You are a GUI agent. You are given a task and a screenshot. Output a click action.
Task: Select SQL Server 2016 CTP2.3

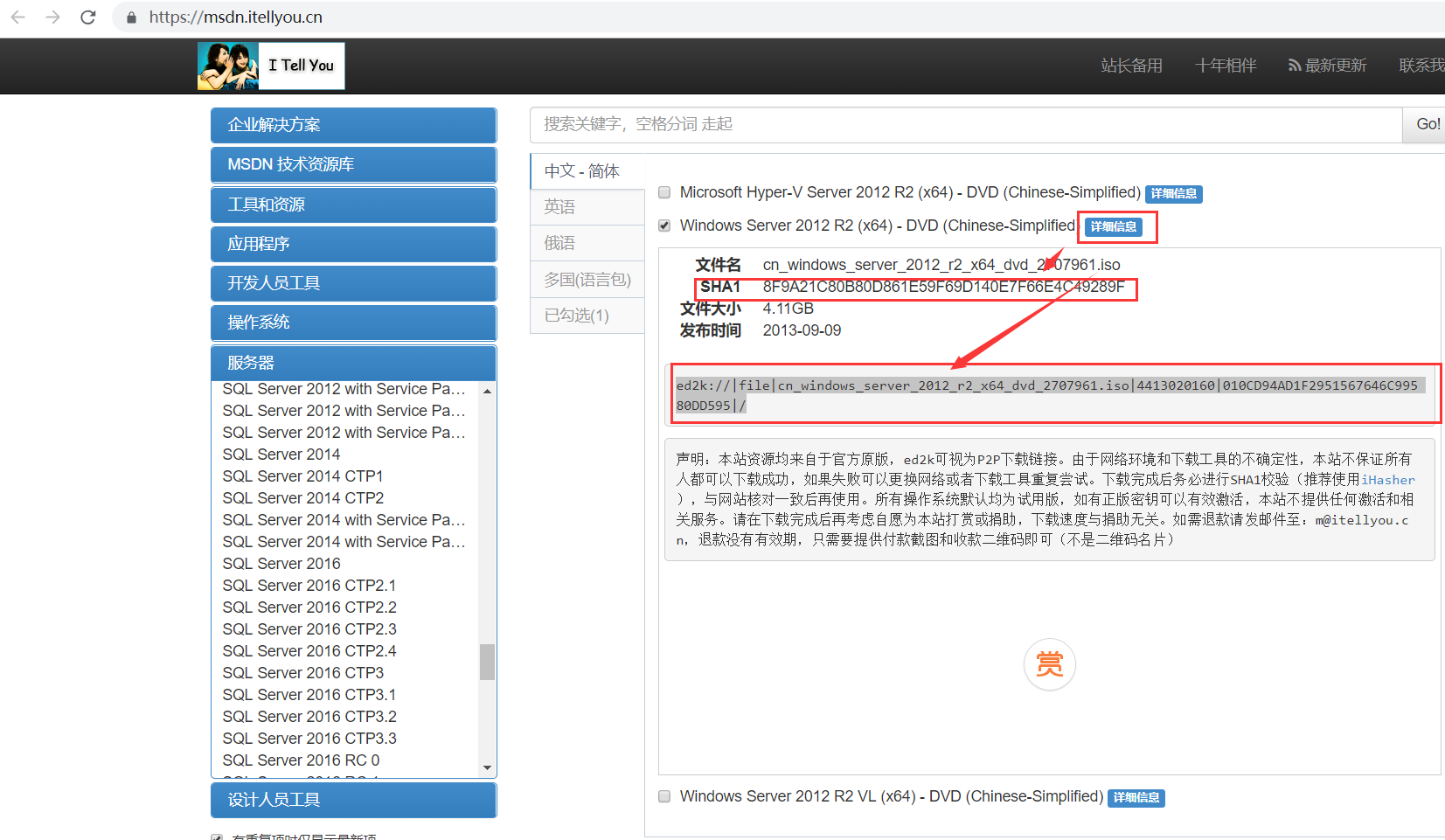click(309, 629)
